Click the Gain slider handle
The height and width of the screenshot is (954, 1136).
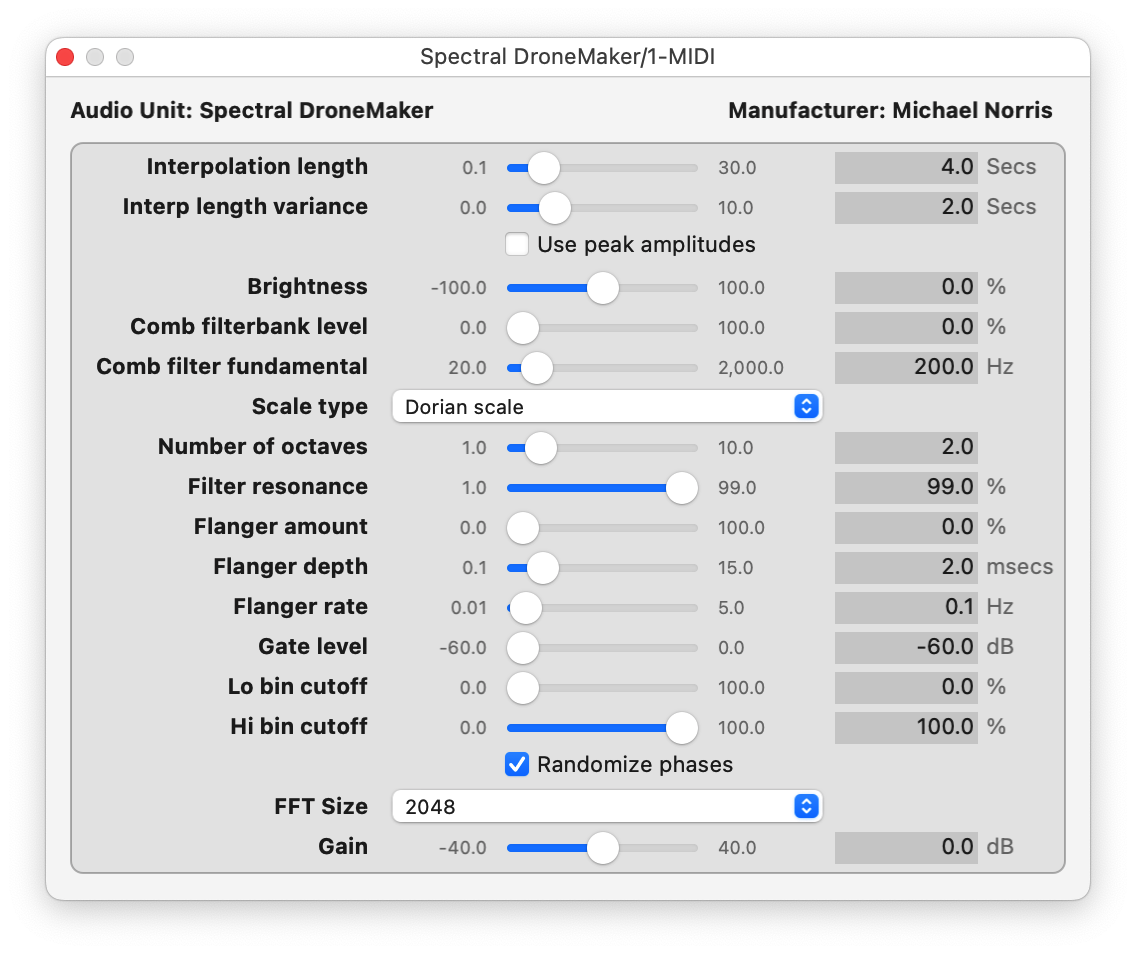click(603, 848)
